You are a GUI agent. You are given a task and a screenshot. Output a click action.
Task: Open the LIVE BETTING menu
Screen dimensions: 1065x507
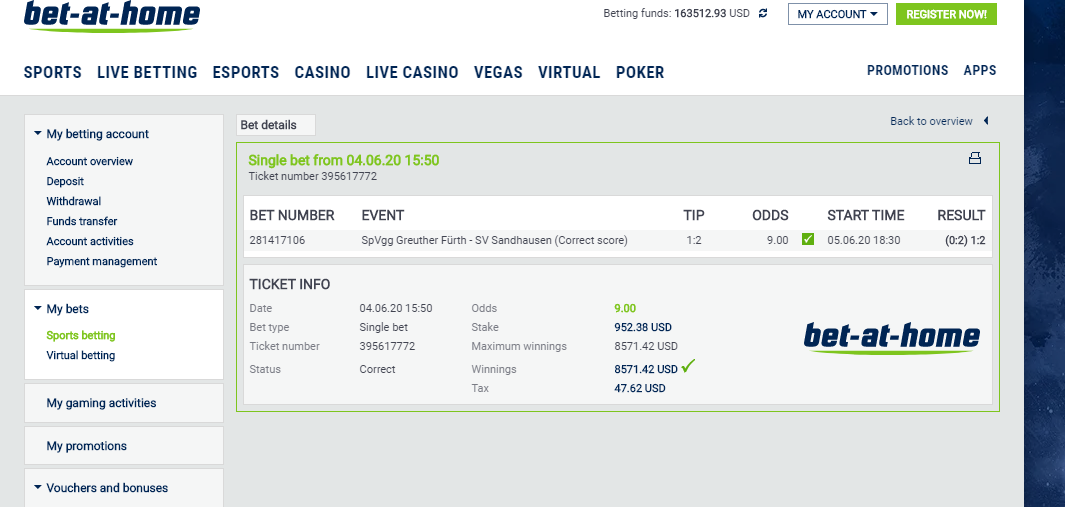coord(147,72)
